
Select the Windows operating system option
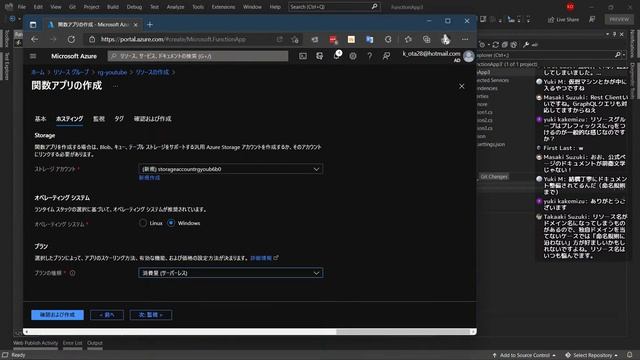click(171, 223)
